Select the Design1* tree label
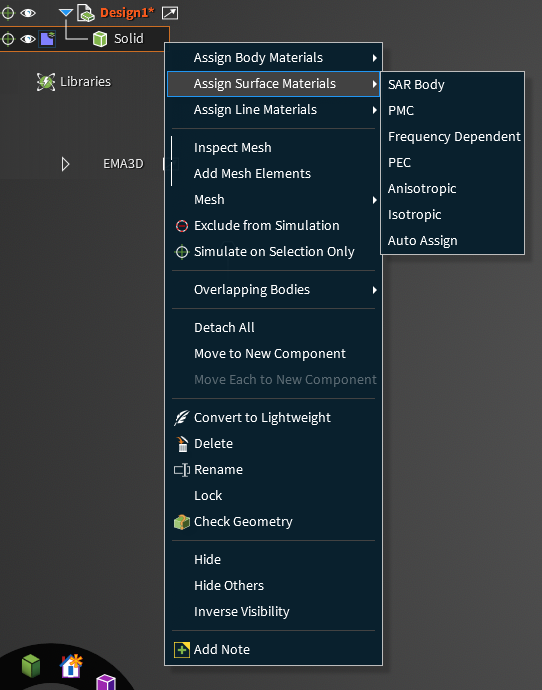 (x=127, y=13)
